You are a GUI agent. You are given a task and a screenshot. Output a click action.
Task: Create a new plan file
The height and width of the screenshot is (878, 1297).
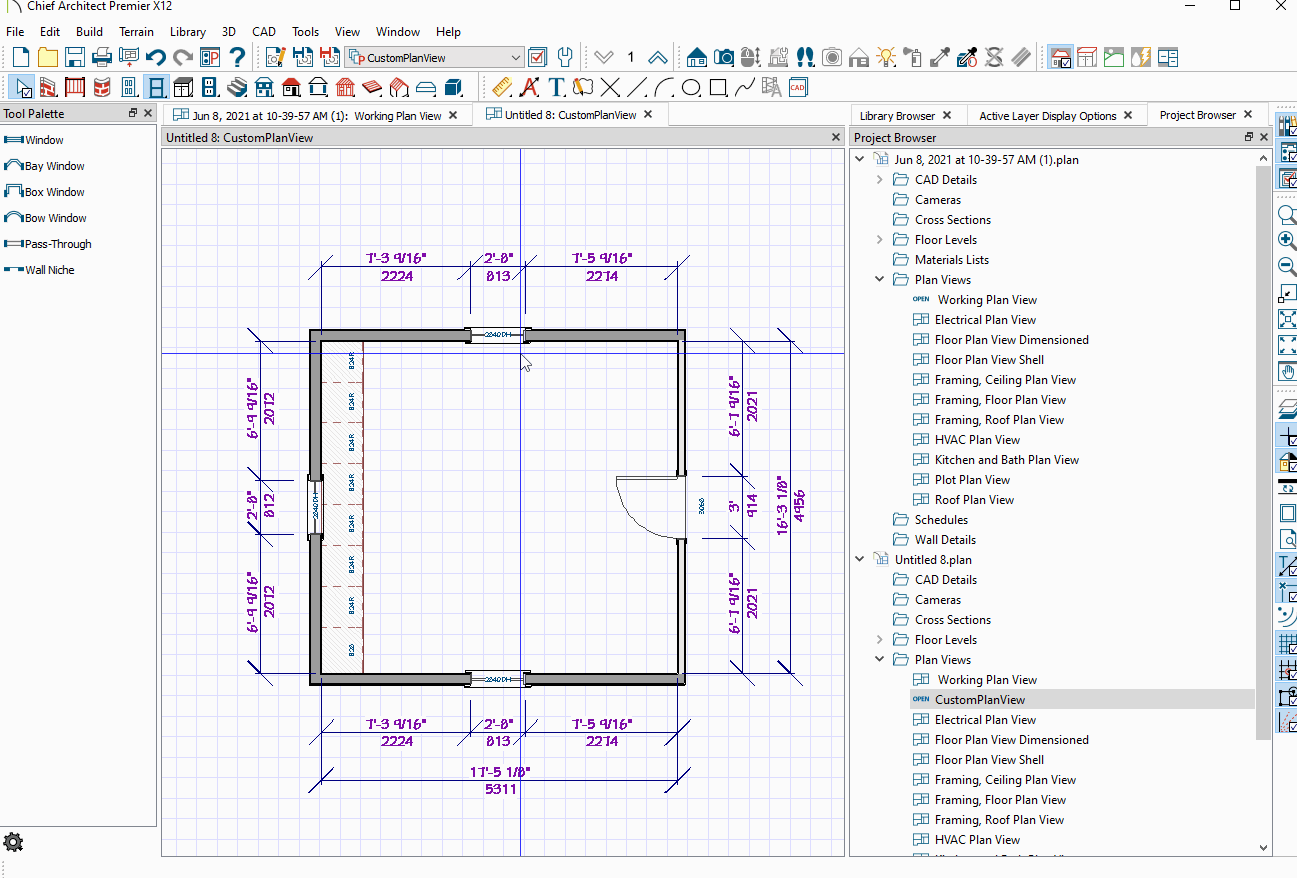[19, 57]
